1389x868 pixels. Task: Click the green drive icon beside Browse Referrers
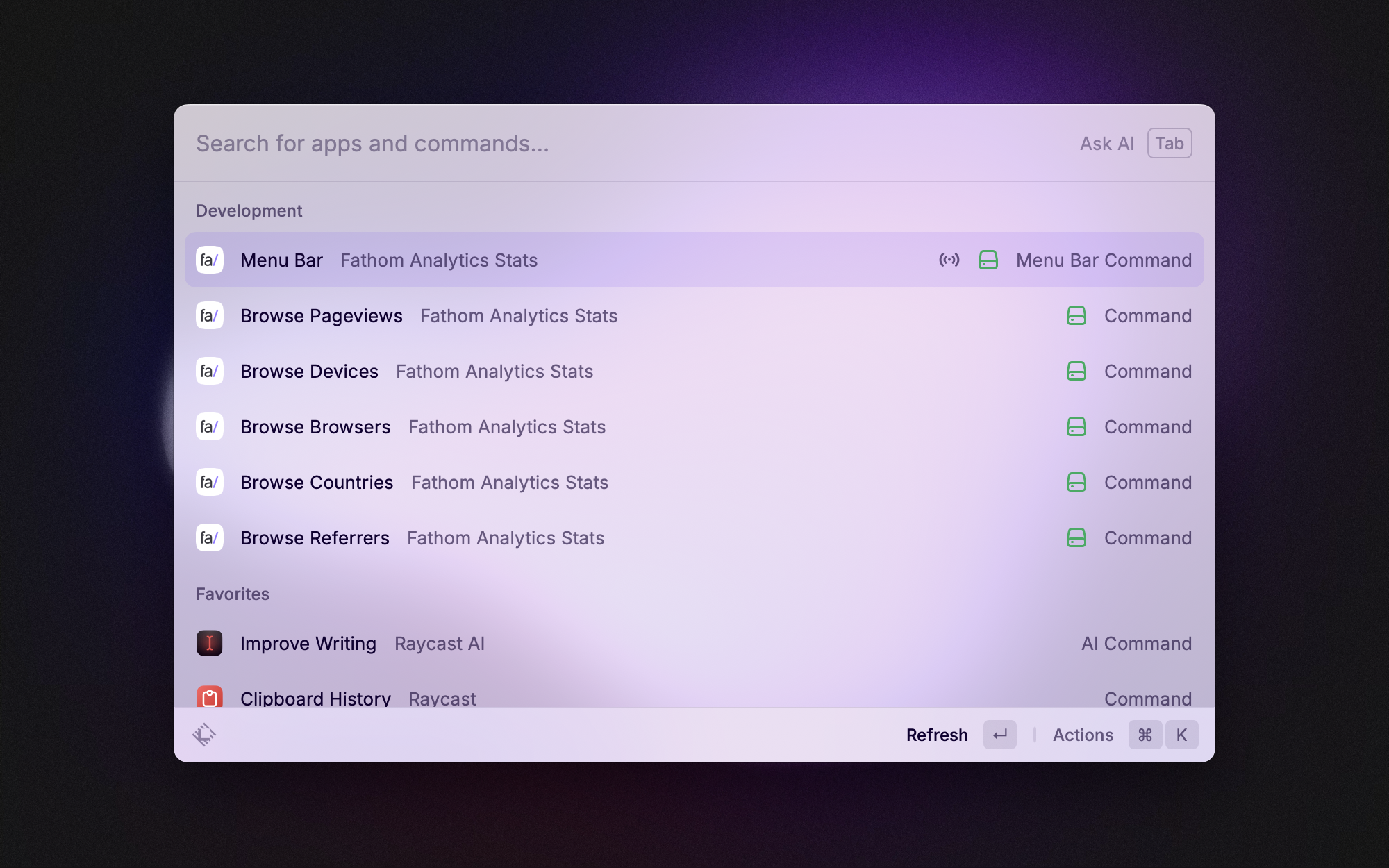tap(1076, 537)
